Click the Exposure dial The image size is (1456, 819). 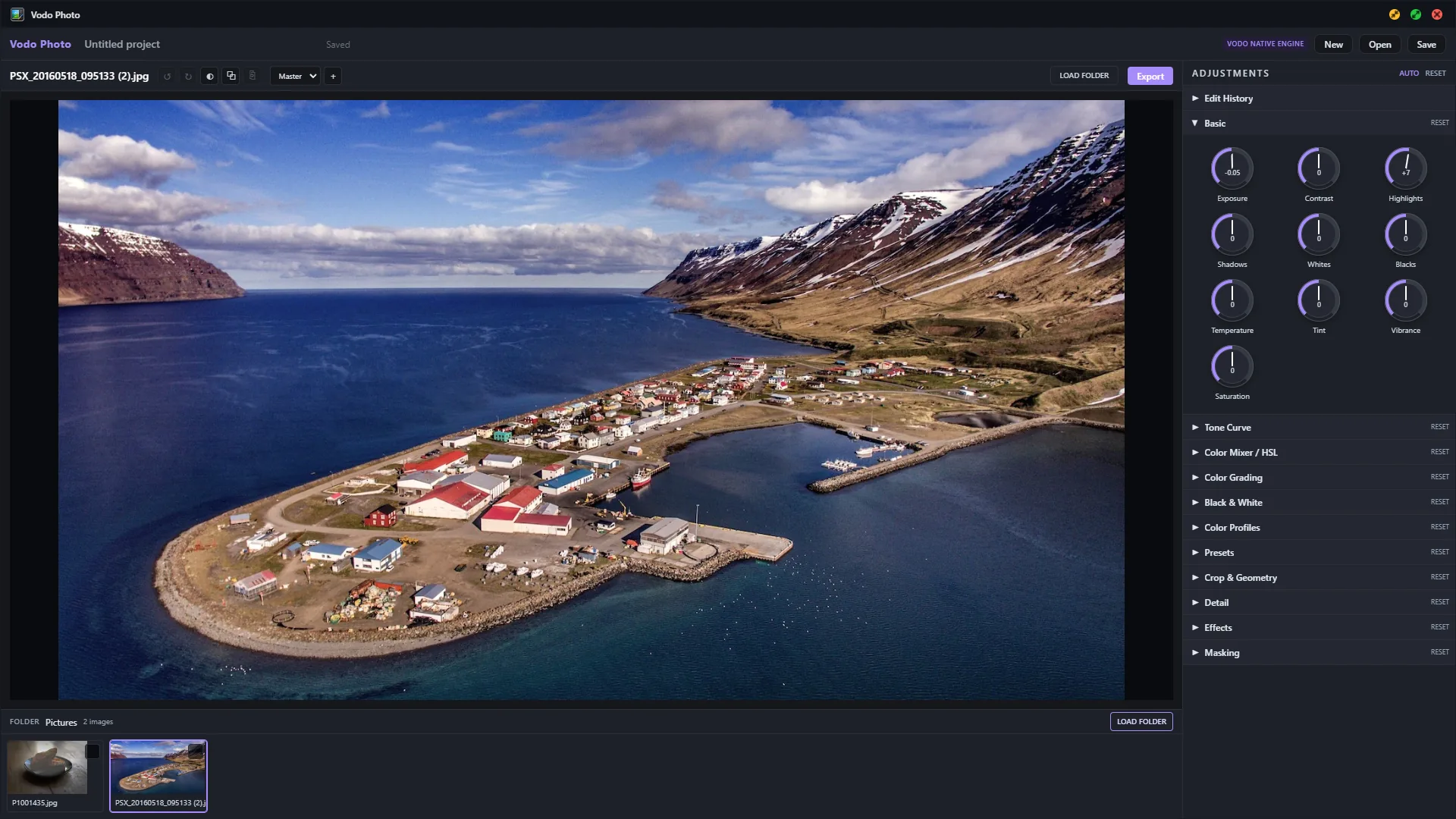coord(1232,168)
